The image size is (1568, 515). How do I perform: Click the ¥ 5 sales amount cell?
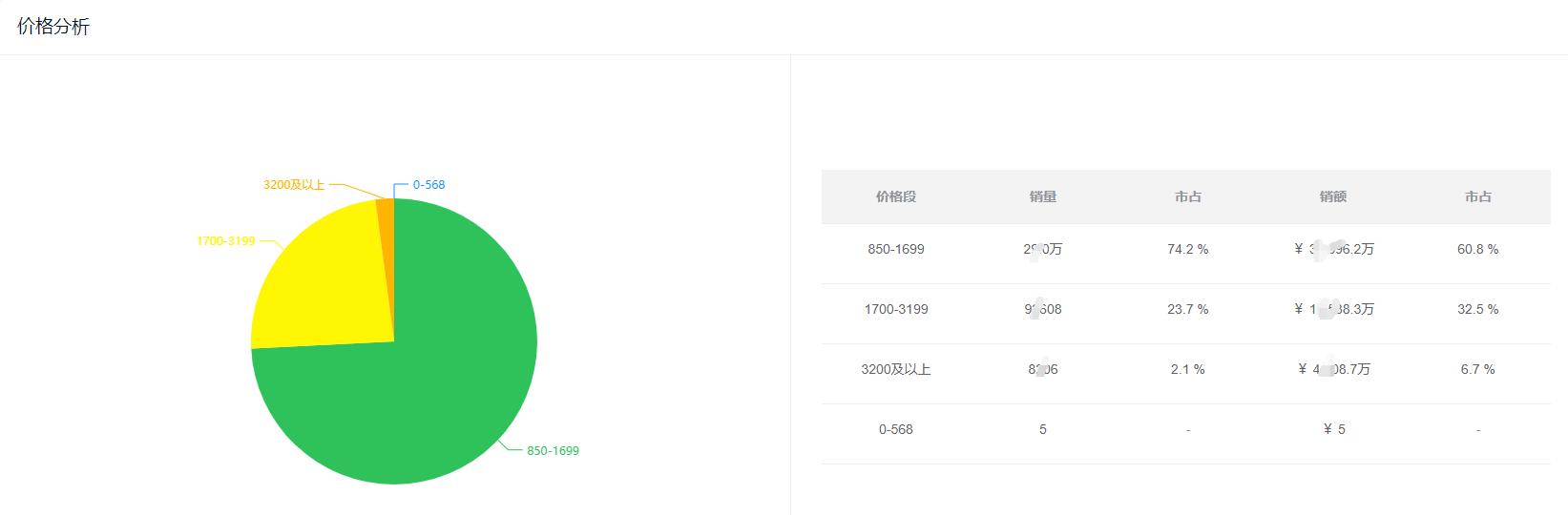click(x=1333, y=430)
